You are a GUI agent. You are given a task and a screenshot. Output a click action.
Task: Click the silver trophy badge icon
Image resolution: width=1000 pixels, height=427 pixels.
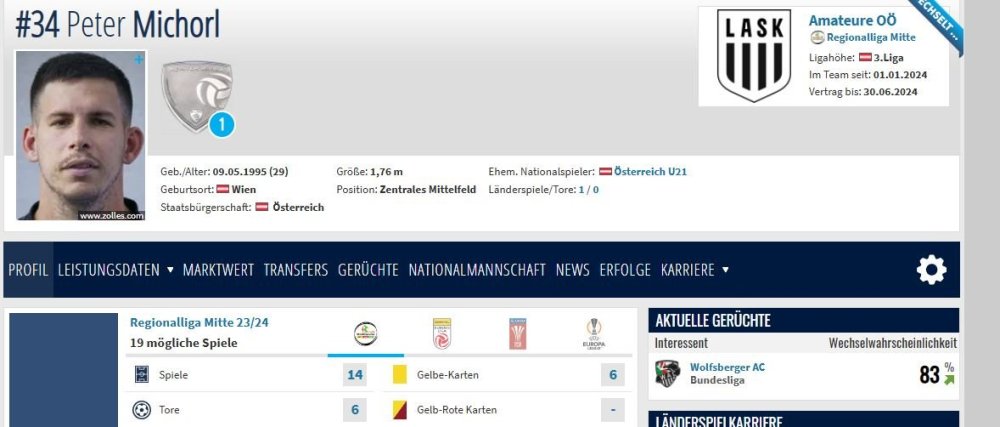[197, 95]
